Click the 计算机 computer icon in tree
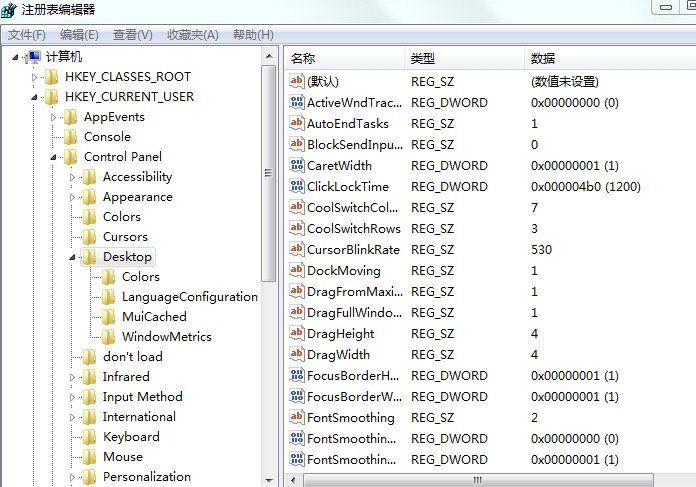 point(33,57)
